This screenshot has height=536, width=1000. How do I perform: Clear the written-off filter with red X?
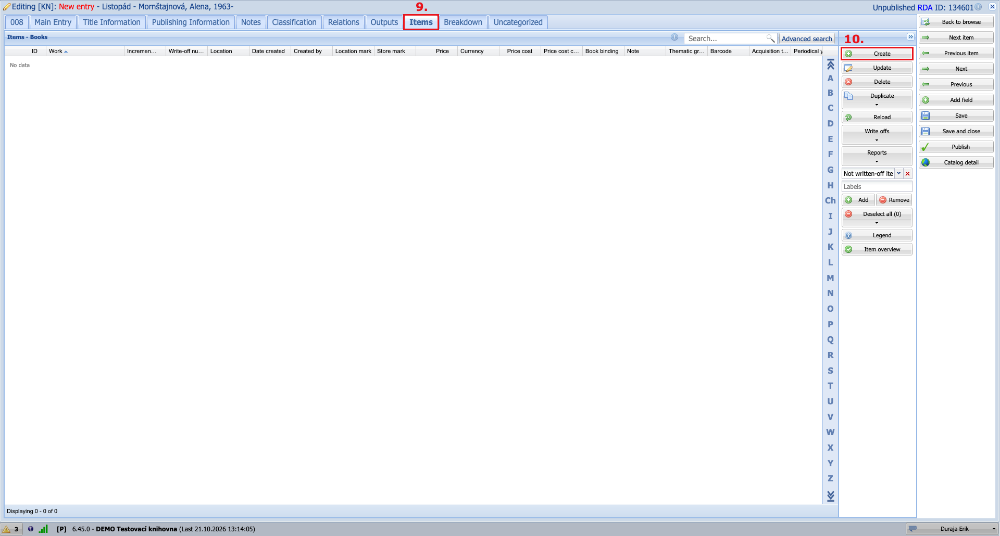coord(908,174)
